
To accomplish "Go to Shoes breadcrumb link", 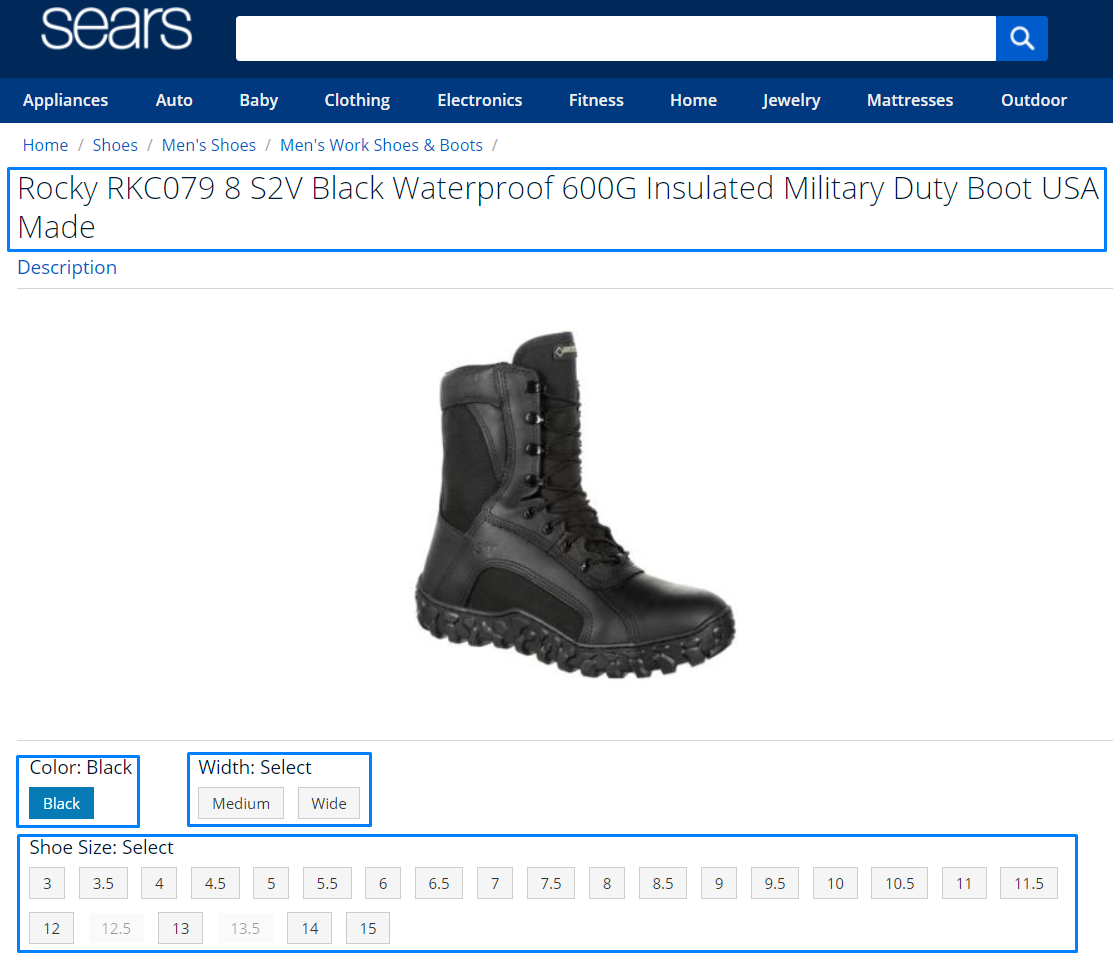I will point(115,145).
